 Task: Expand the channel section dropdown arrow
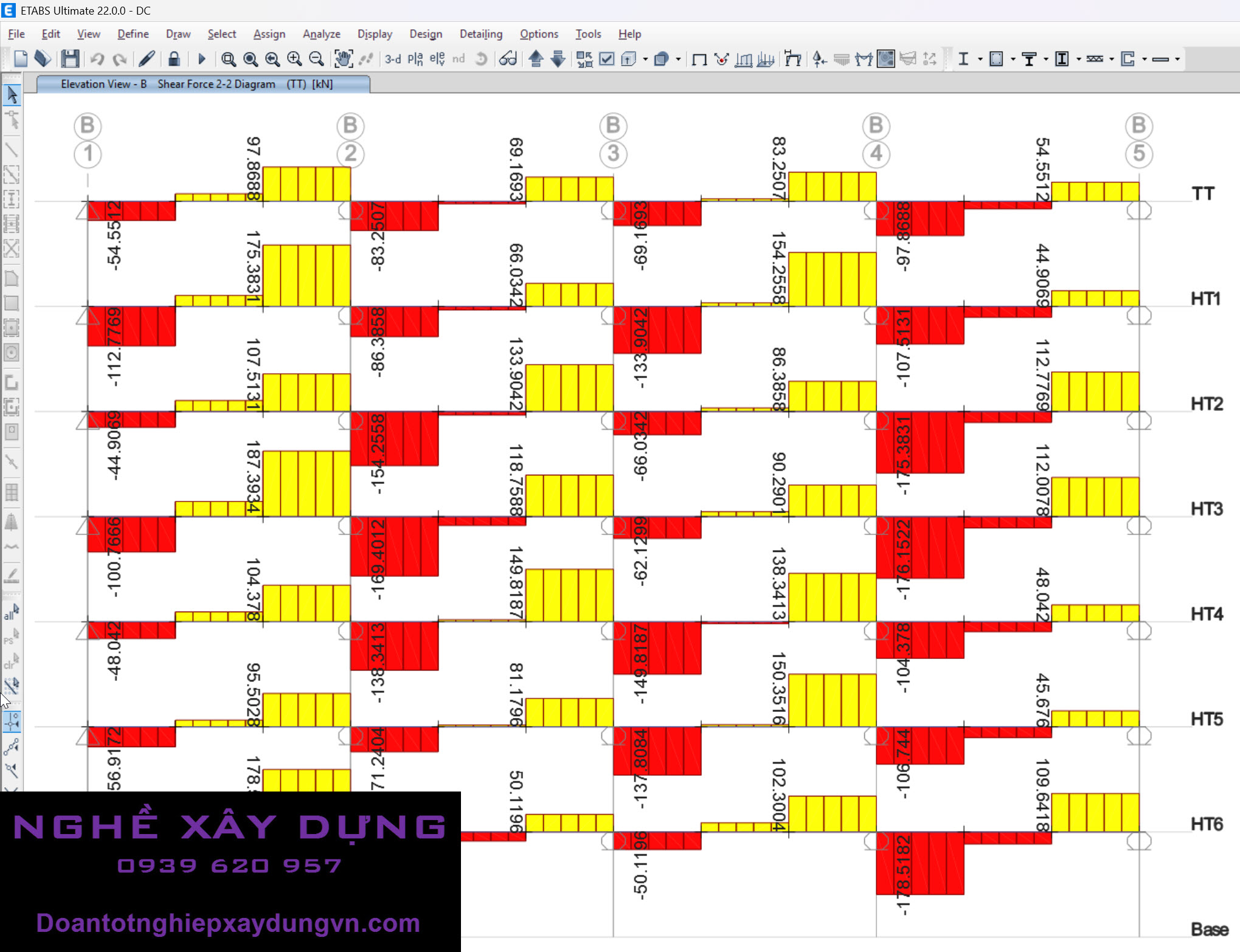pos(1145,59)
